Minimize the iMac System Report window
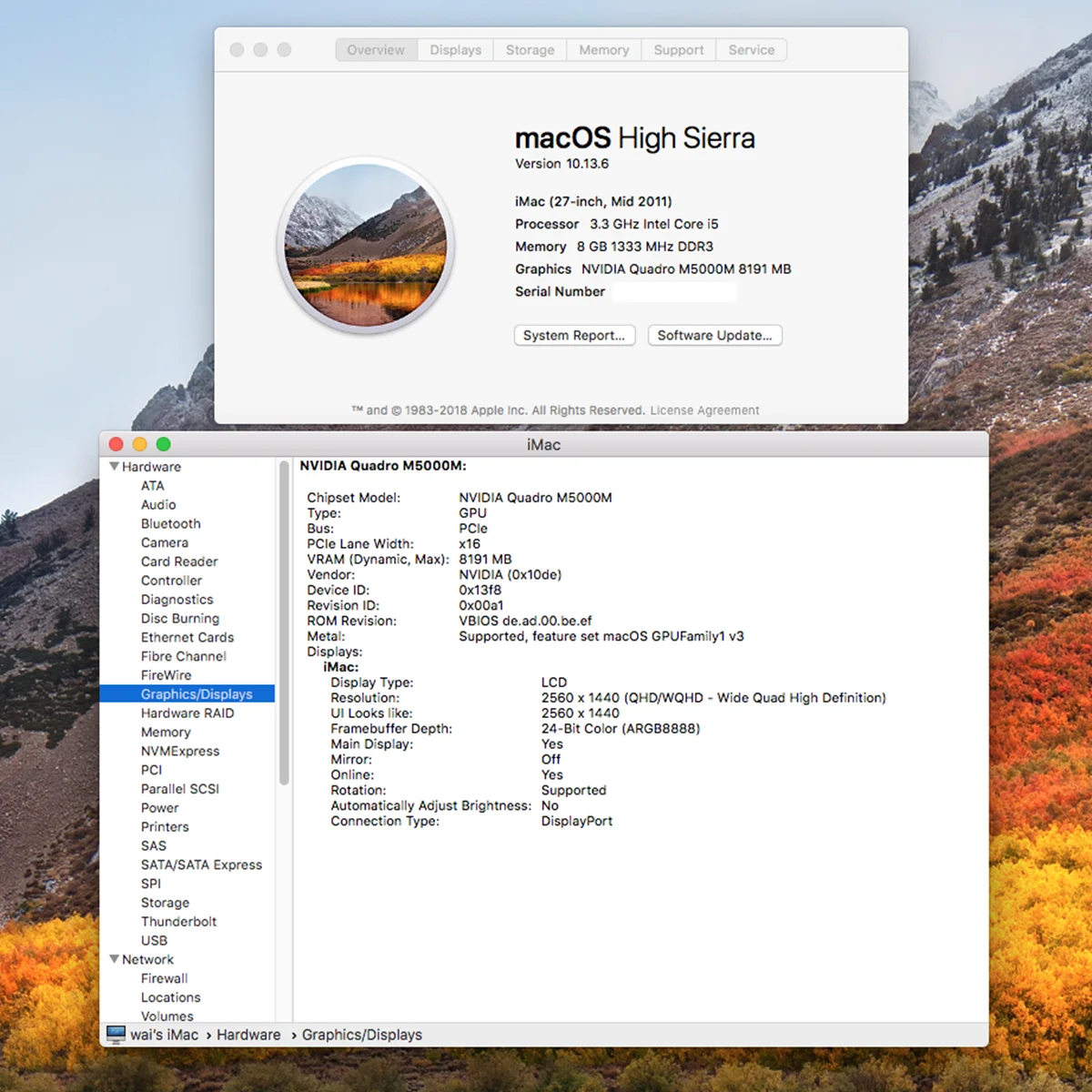This screenshot has height=1092, width=1092. [139, 444]
